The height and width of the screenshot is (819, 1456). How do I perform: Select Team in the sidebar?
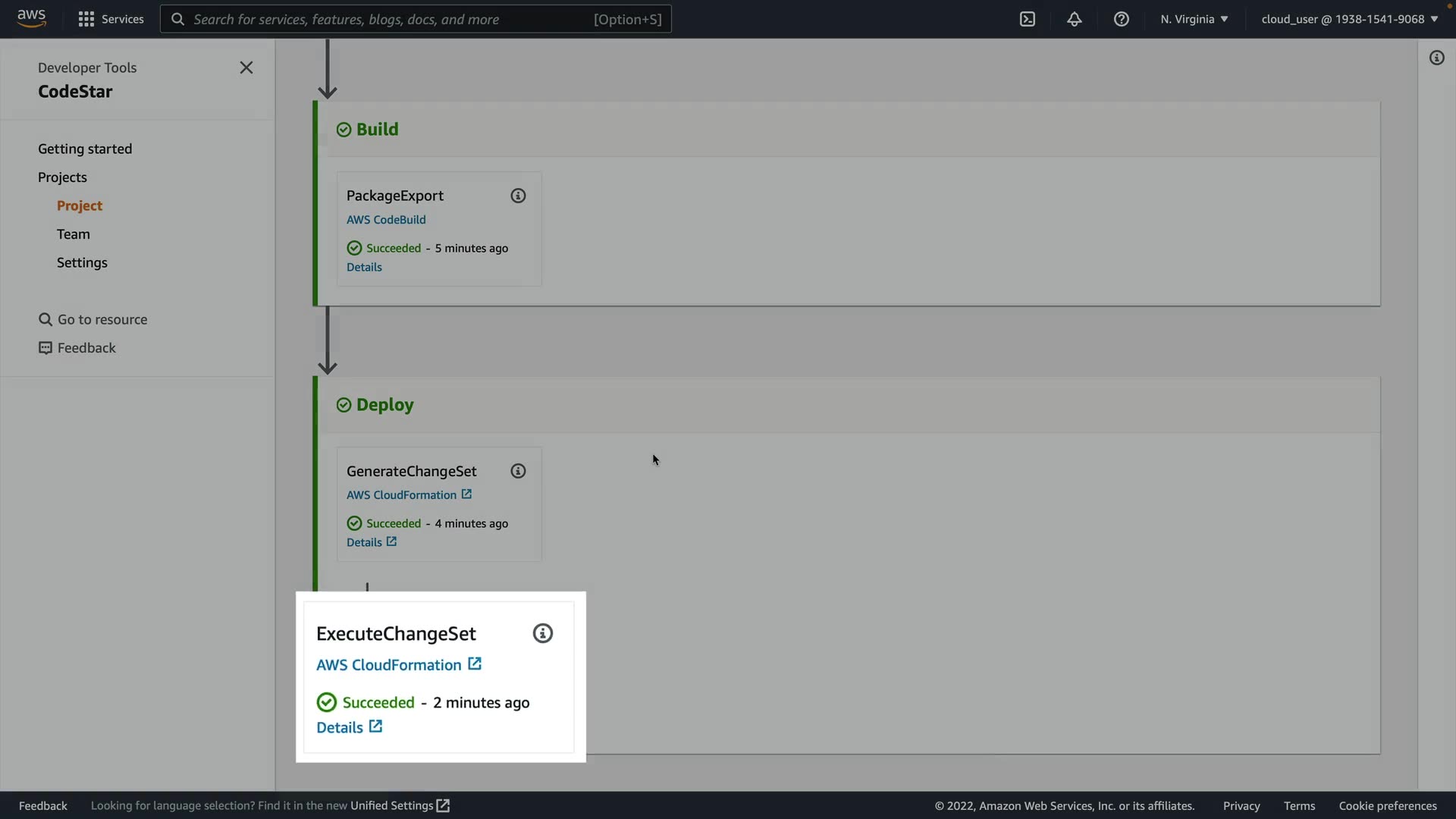[74, 234]
